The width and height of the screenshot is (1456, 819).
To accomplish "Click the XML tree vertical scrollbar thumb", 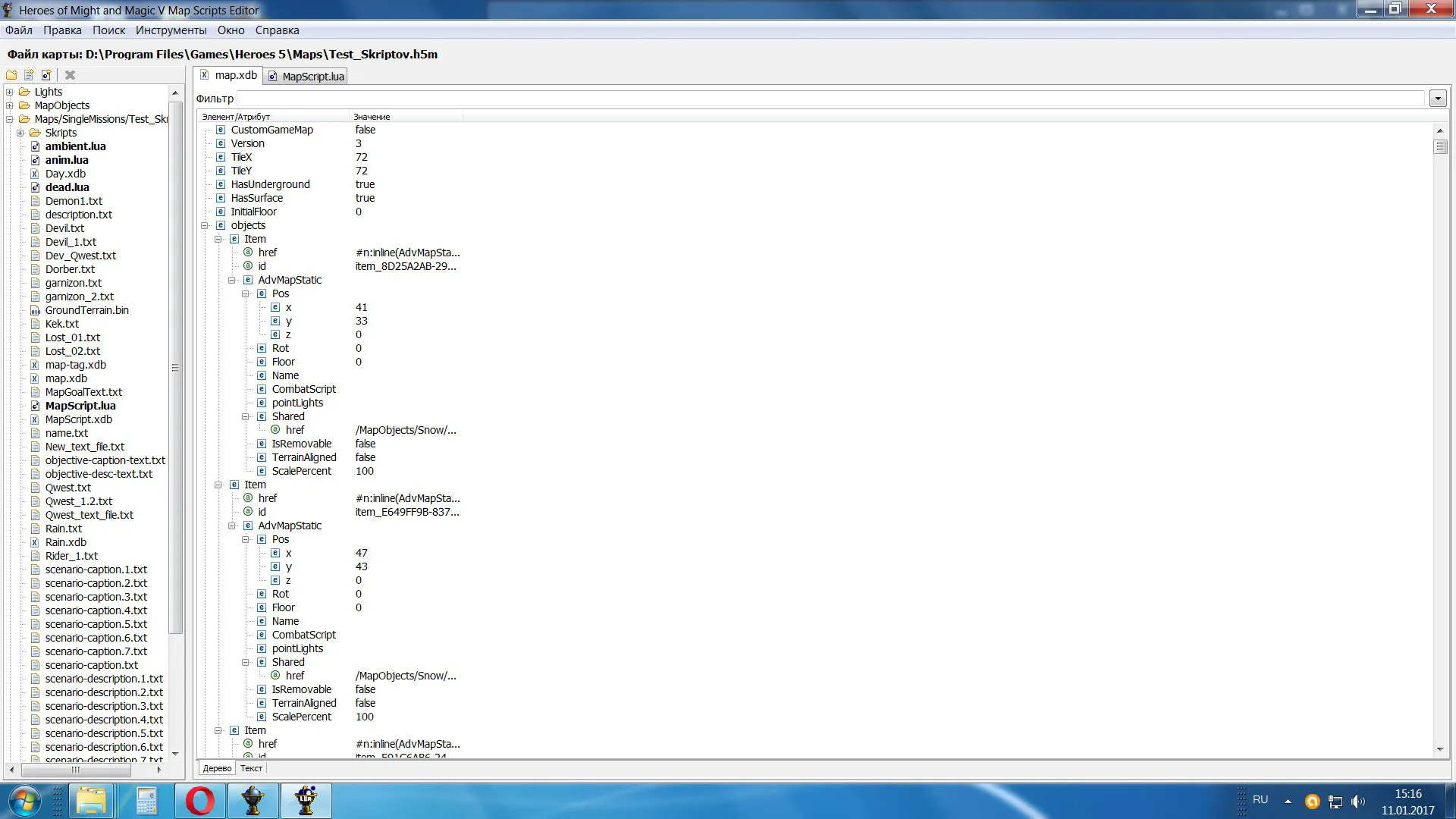I will [1440, 146].
